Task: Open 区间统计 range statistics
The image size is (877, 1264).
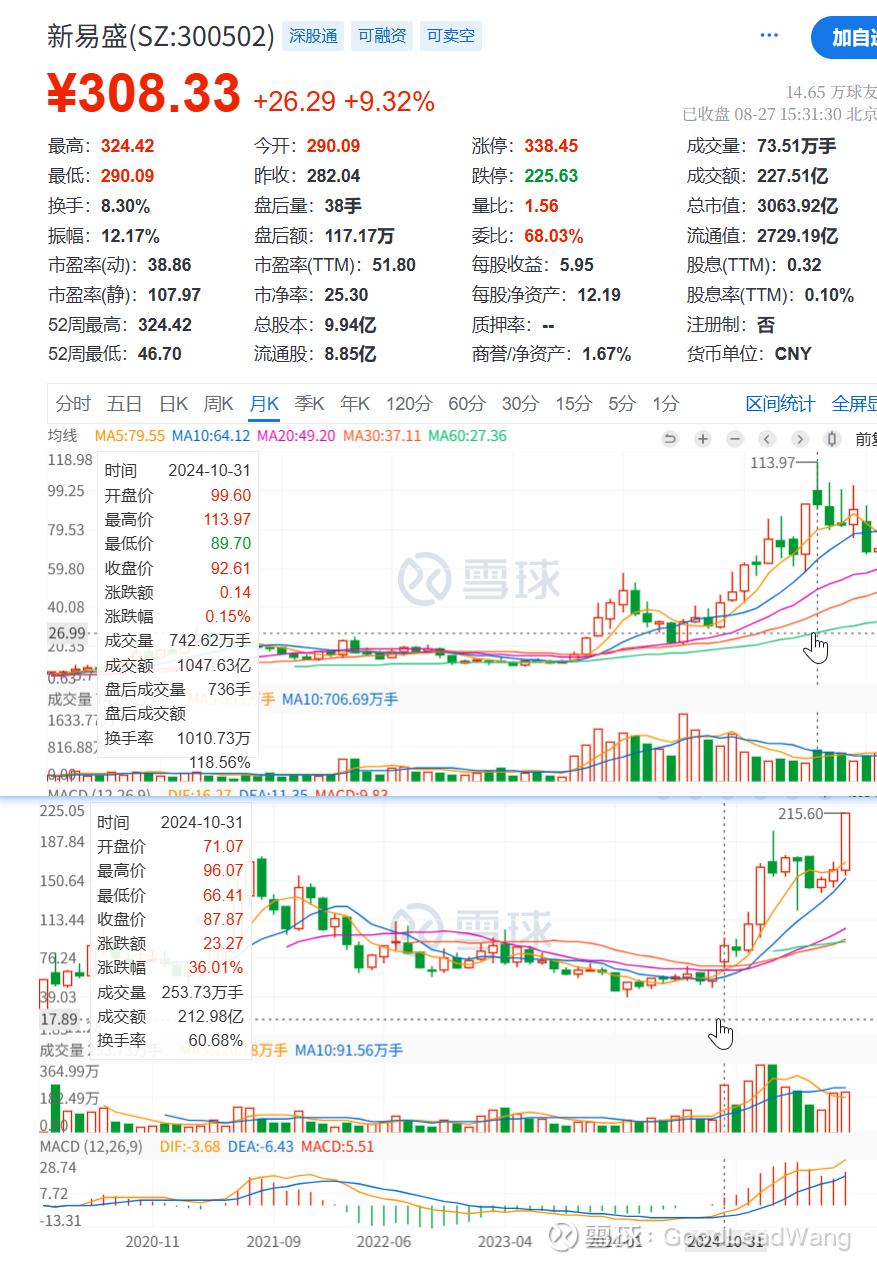Action: point(780,404)
